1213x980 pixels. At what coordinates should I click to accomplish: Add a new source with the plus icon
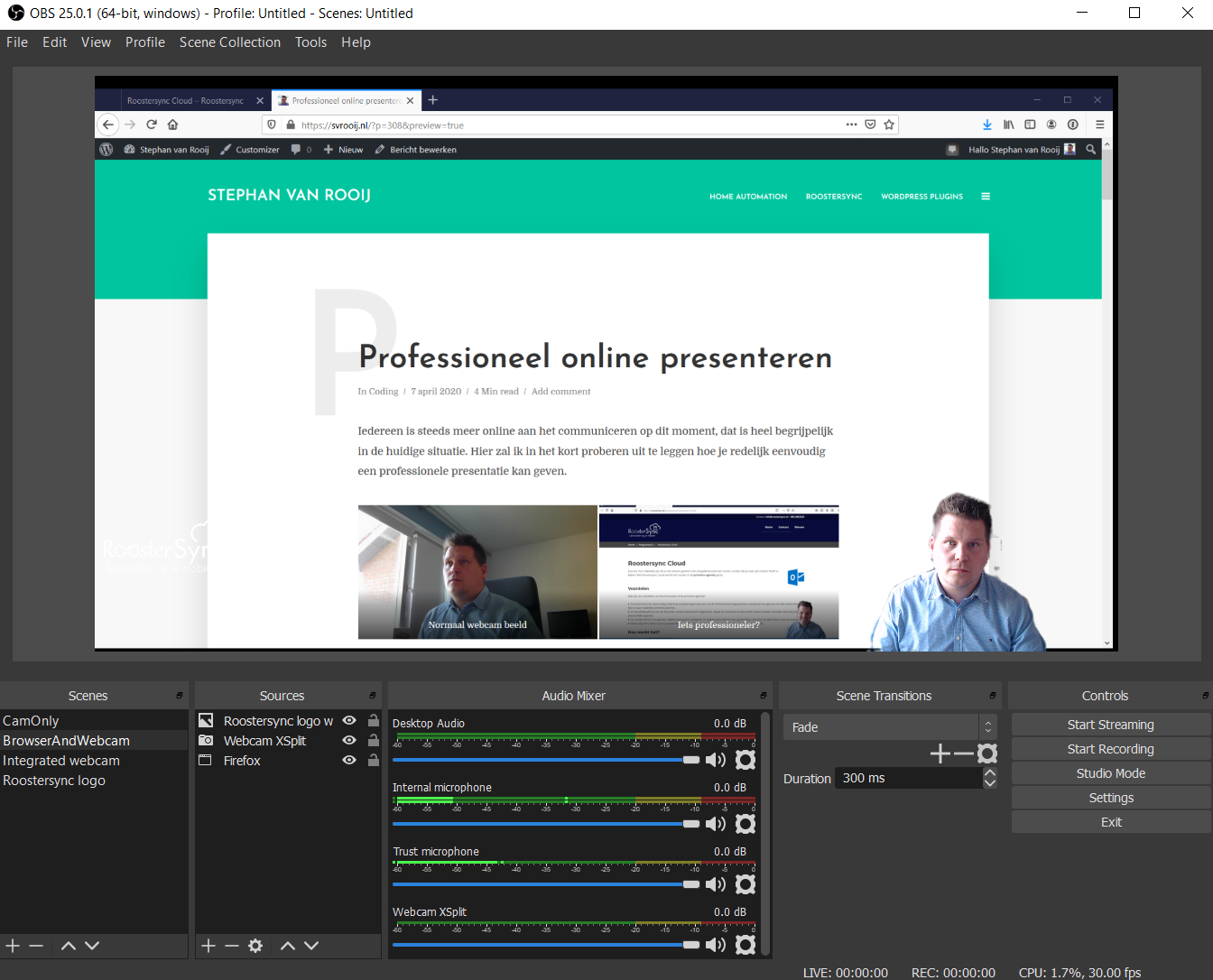(x=208, y=946)
